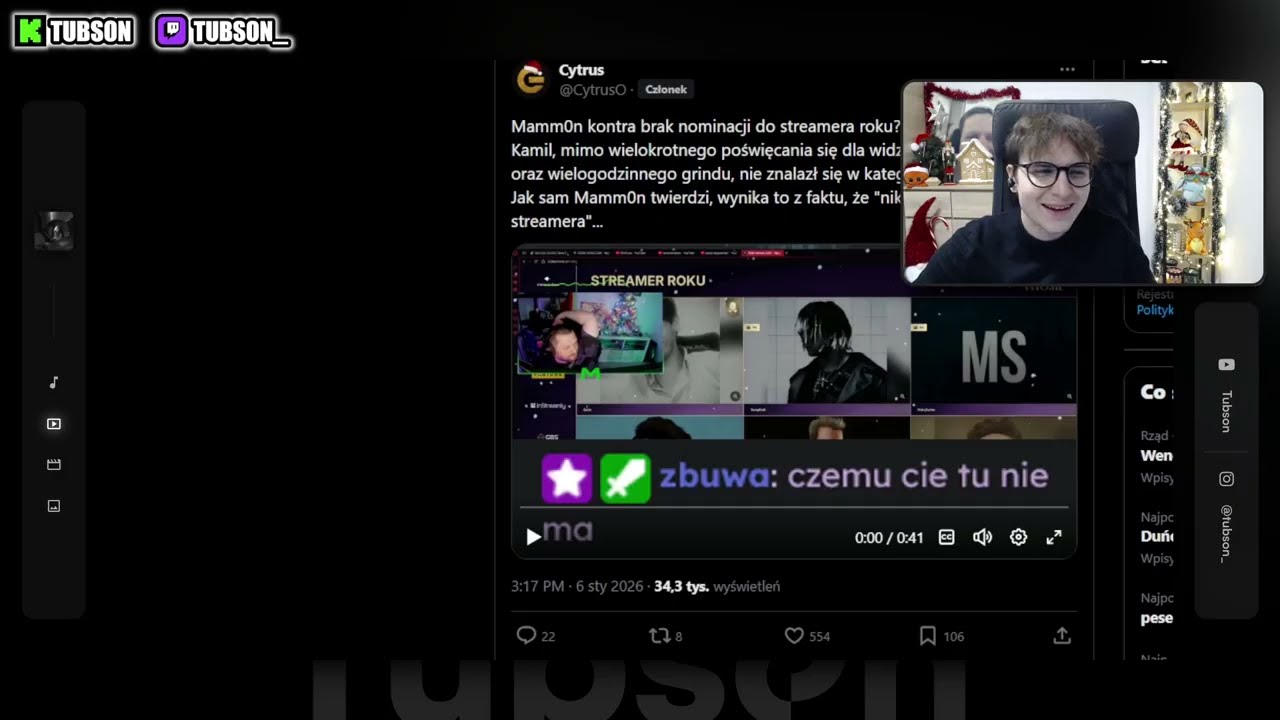Click the Polityk link in sidebar
This screenshot has height=720, width=1280.
point(1155,310)
